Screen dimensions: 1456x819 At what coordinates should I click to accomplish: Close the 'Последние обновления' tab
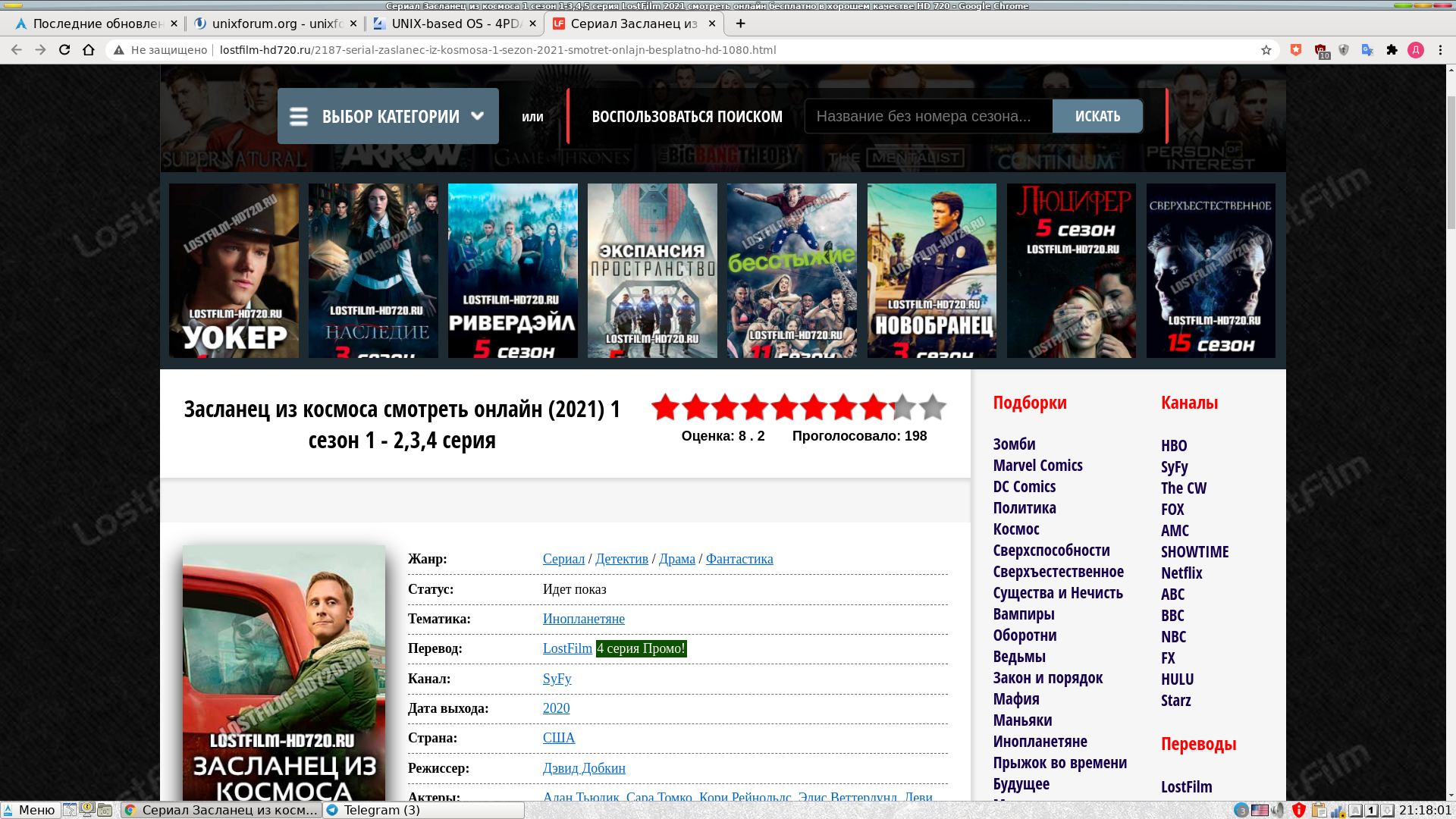click(174, 24)
